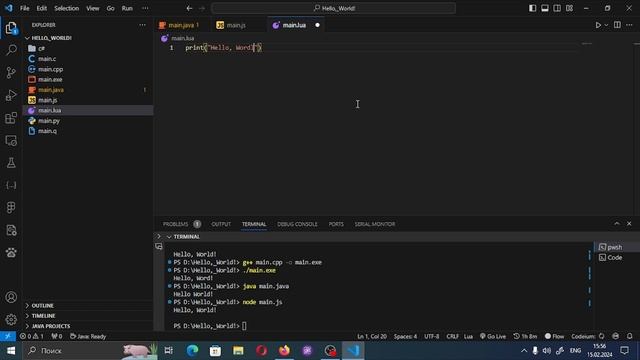
Task: Open the Run code dropdown arrow
Action: (606, 25)
